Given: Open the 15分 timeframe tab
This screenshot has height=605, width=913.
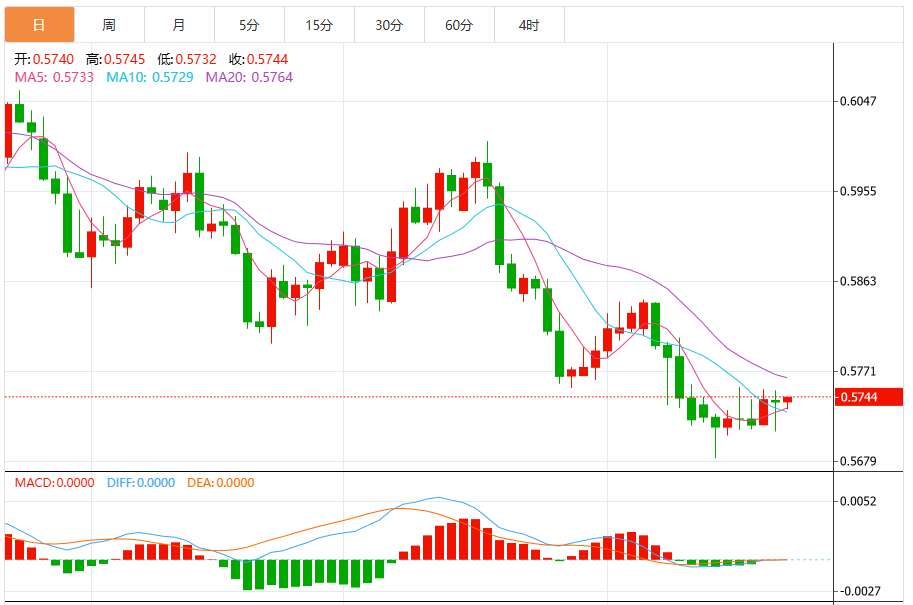Looking at the screenshot, I should (319, 25).
